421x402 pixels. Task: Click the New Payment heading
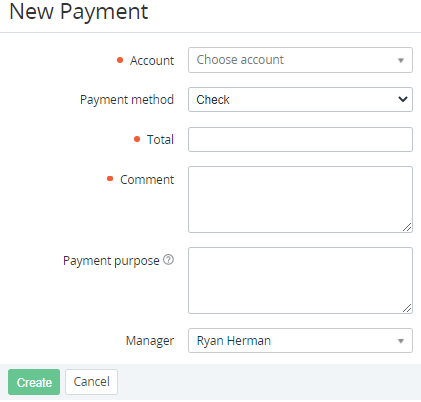point(79,12)
